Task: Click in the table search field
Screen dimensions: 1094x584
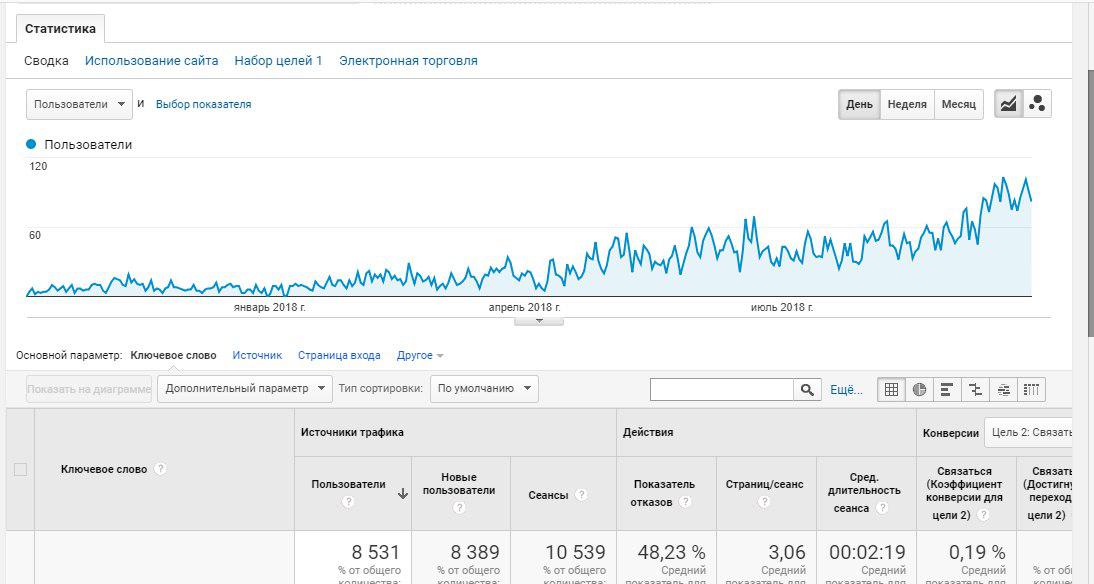Action: pyautogui.click(x=721, y=389)
